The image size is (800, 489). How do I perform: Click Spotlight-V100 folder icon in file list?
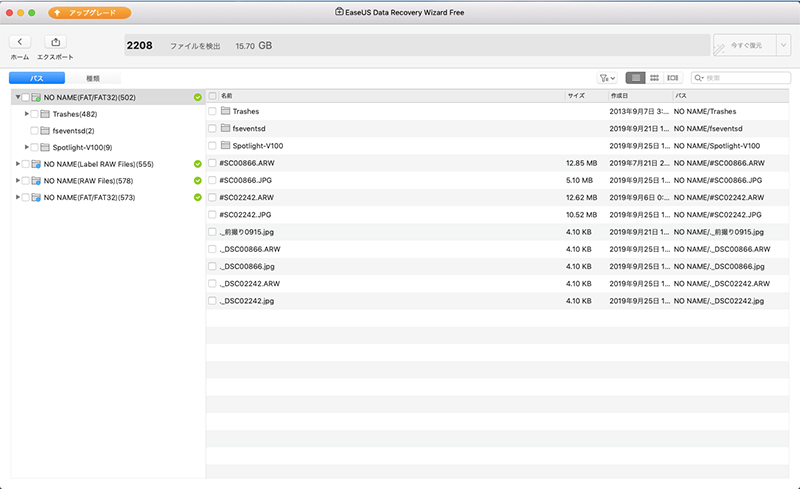[x=225, y=145]
